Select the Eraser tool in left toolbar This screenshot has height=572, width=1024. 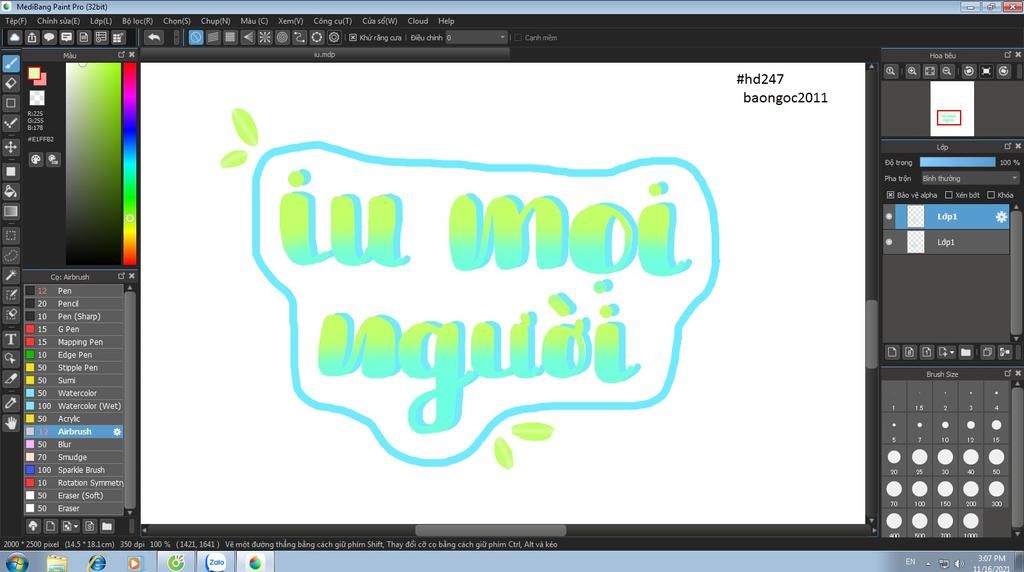tap(11, 83)
